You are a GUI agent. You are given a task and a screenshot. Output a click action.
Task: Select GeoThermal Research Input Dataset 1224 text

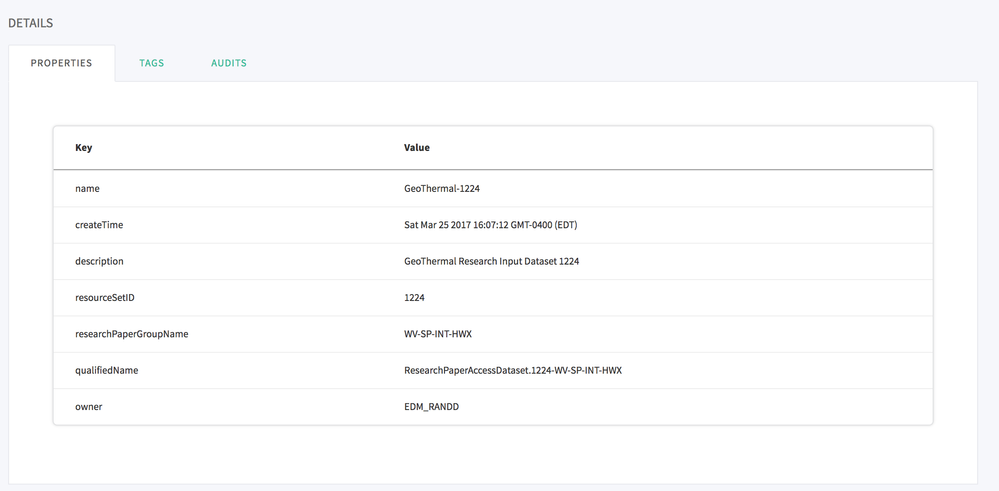[x=491, y=261]
